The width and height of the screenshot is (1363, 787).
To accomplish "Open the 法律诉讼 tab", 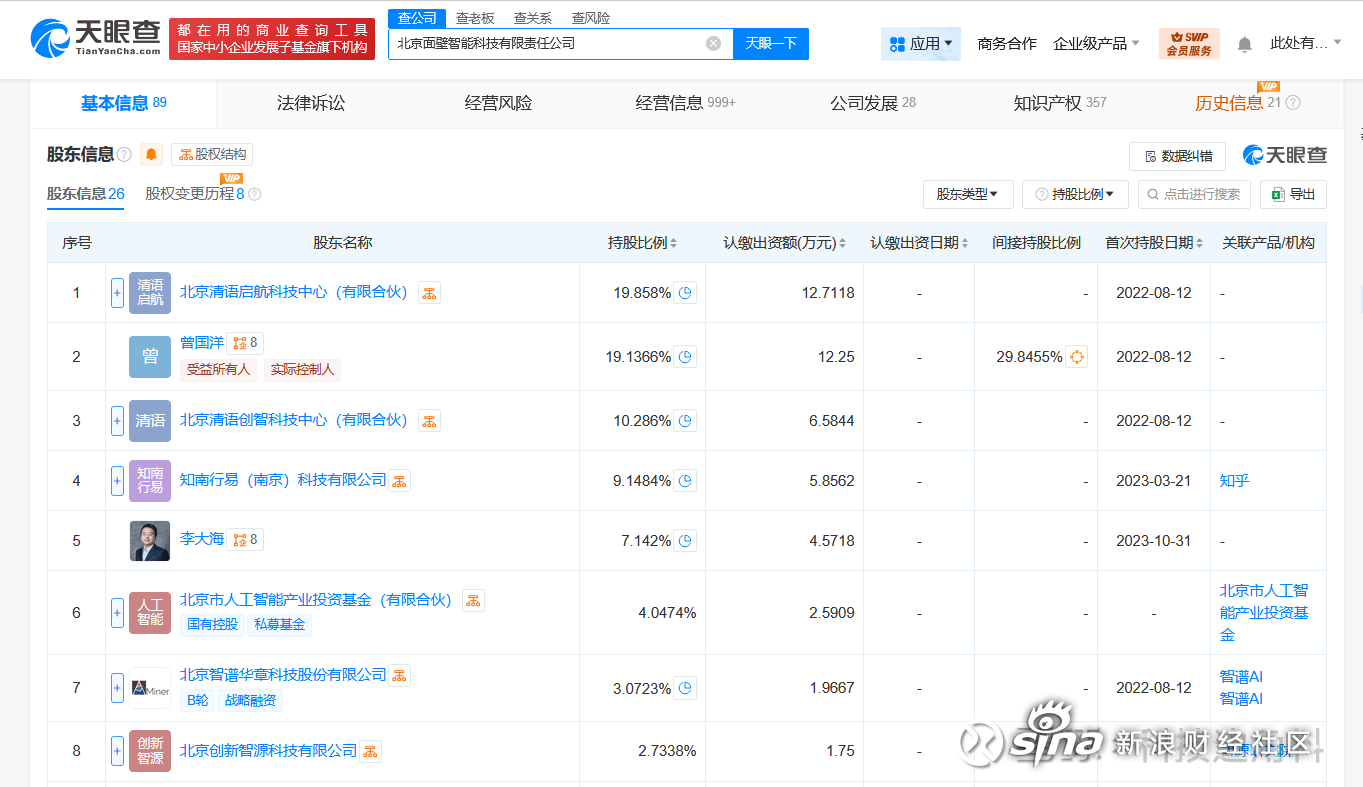I will (x=311, y=103).
